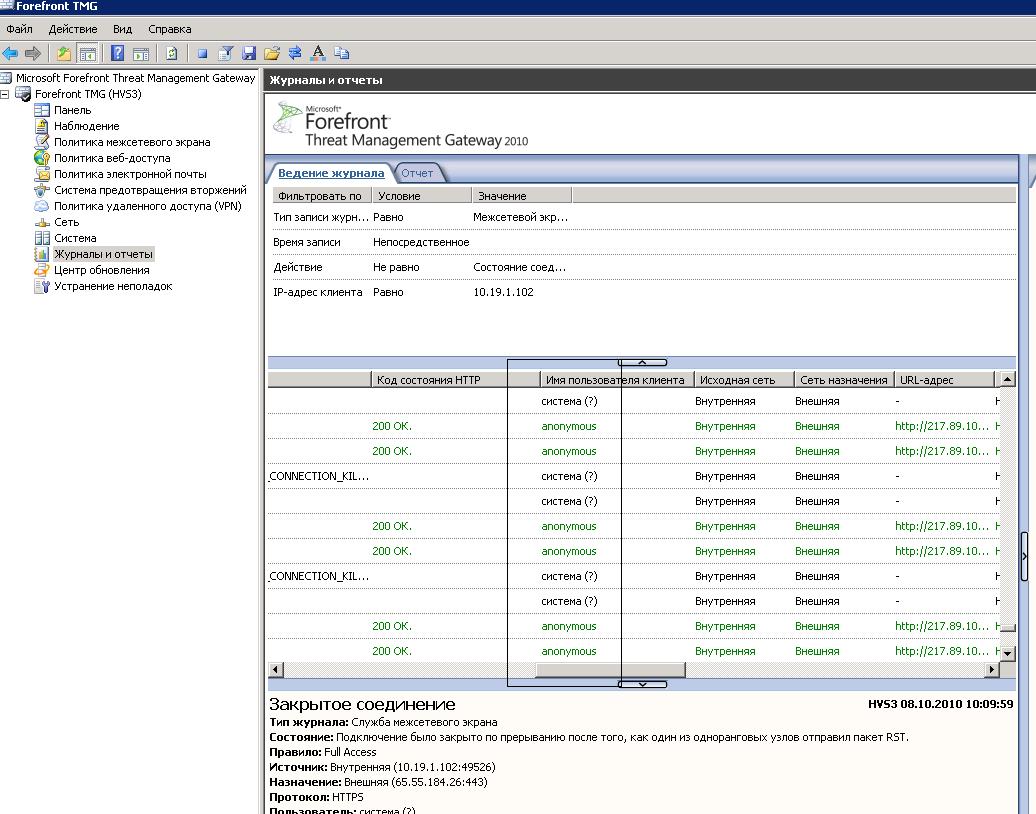Select Microsoft Forefront Threat Management Gateway root node
1036x814 pixels.
pos(135,78)
